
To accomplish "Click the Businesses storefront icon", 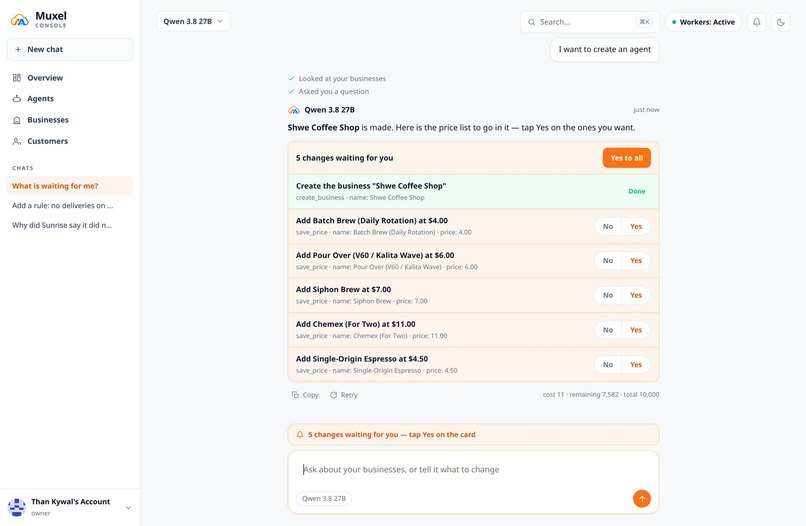I will [x=17, y=120].
